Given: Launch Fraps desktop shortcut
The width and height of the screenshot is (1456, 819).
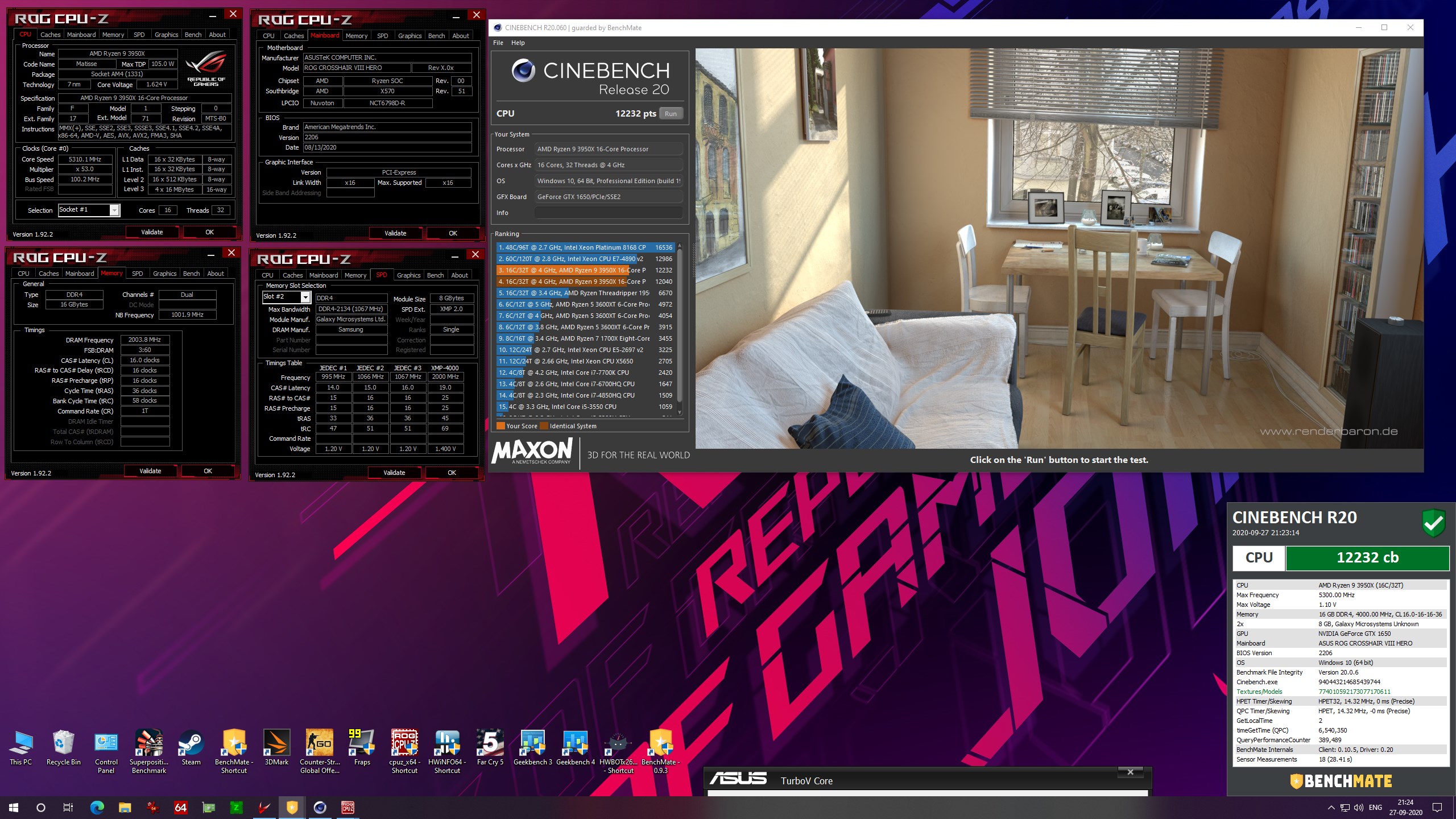Looking at the screenshot, I should pyautogui.click(x=362, y=748).
